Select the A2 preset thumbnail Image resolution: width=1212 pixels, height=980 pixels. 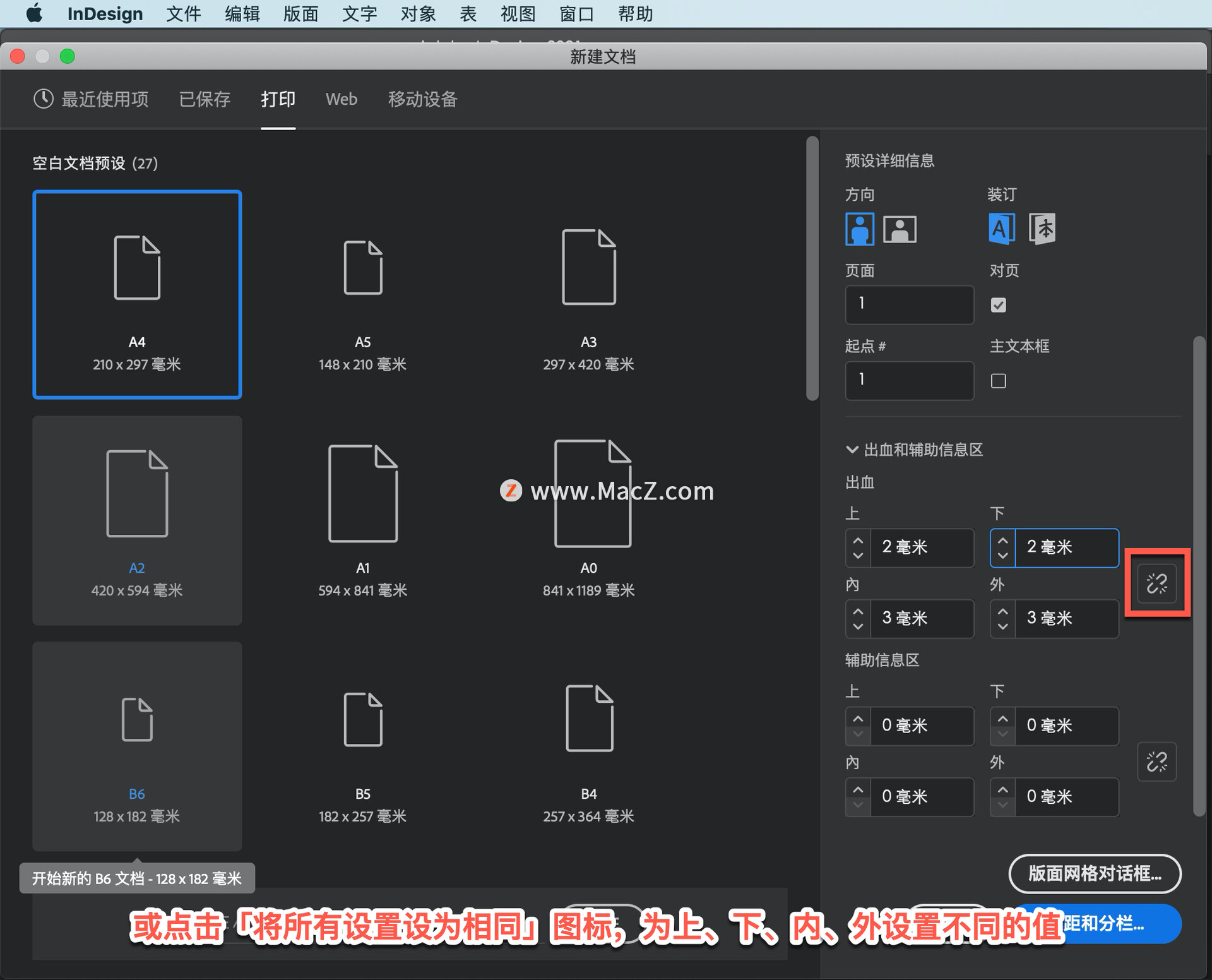click(137, 520)
